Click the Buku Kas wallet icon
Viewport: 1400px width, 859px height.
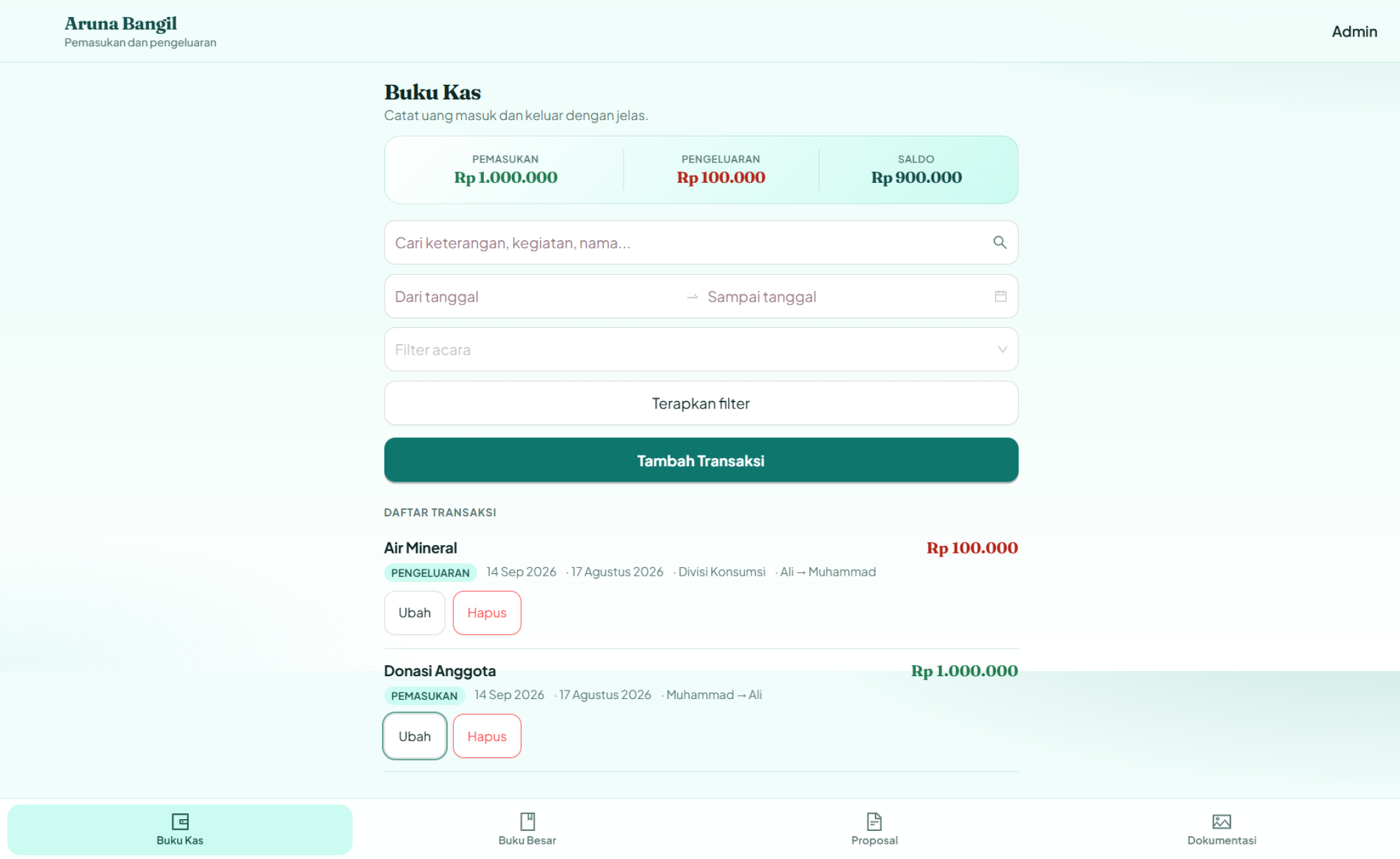180,821
